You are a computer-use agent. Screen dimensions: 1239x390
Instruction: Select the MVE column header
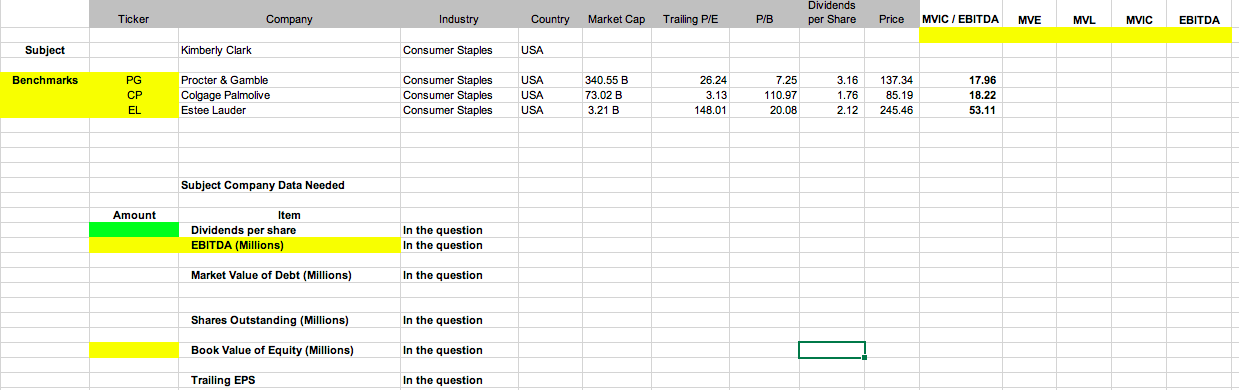coord(1029,20)
